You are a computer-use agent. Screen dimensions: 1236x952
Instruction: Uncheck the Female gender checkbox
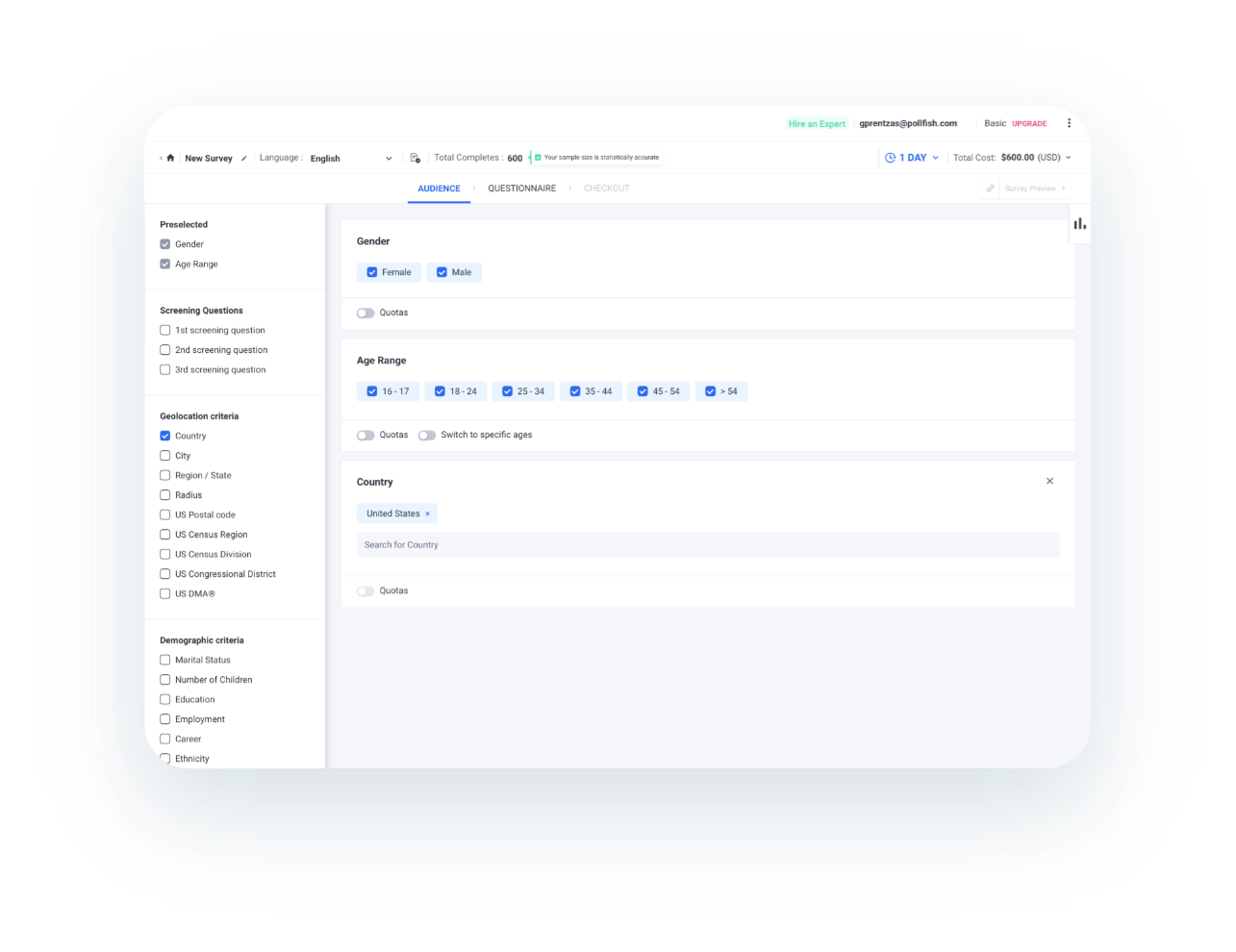click(x=372, y=272)
